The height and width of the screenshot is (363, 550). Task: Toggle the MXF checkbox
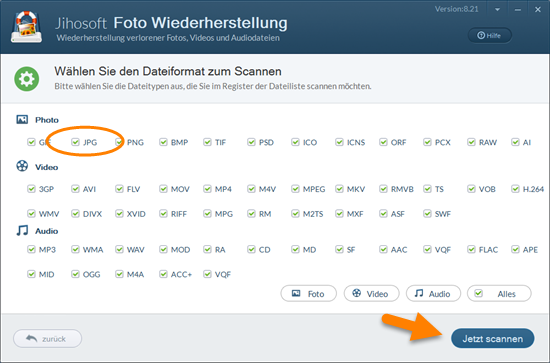339,214
